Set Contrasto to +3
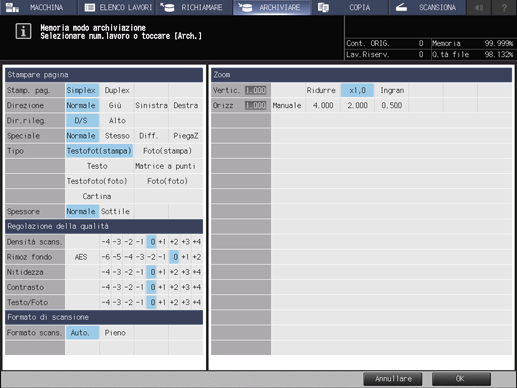This screenshot has height=388, width=517. tap(185, 287)
